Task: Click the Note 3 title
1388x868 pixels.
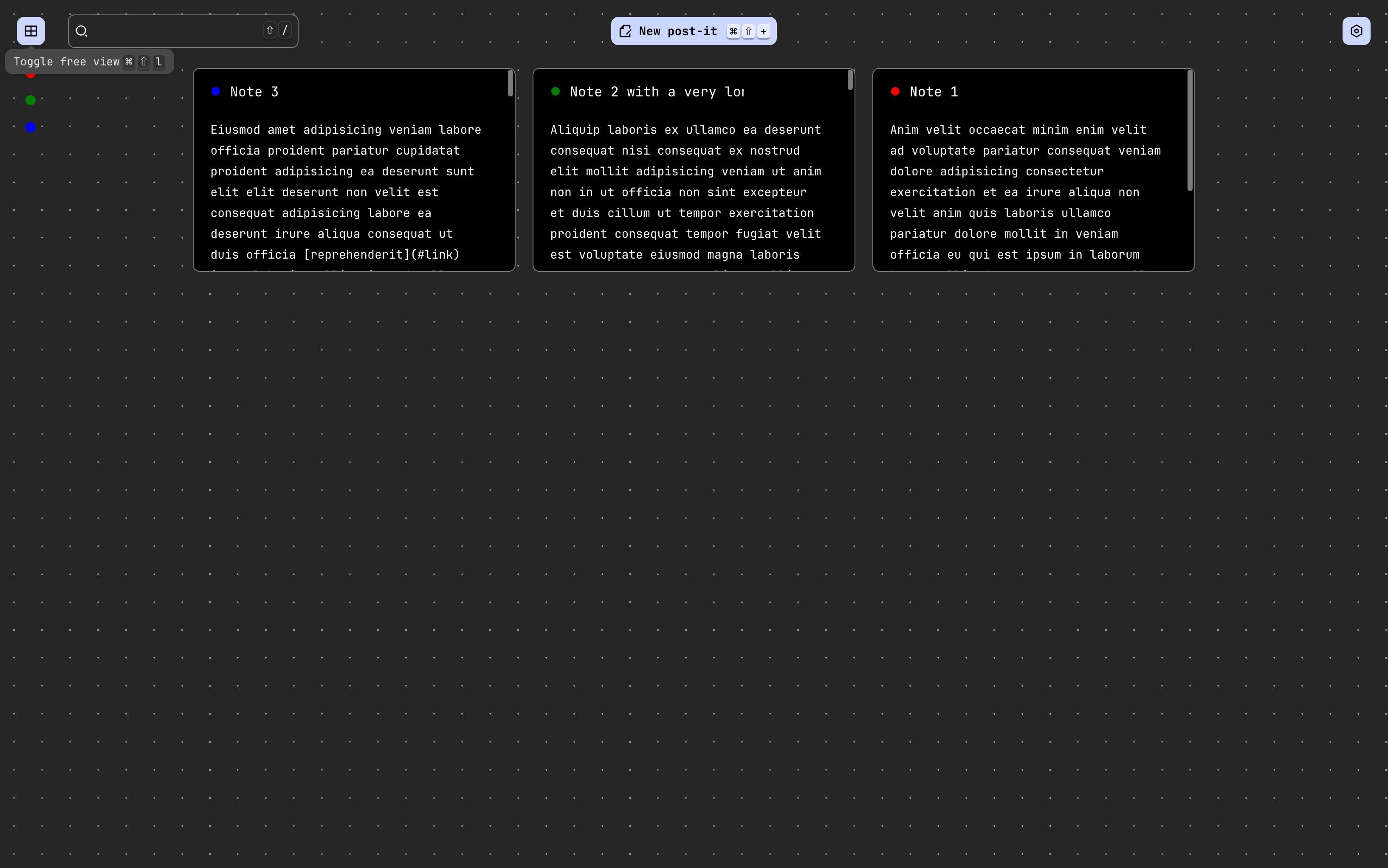Action: click(254, 92)
